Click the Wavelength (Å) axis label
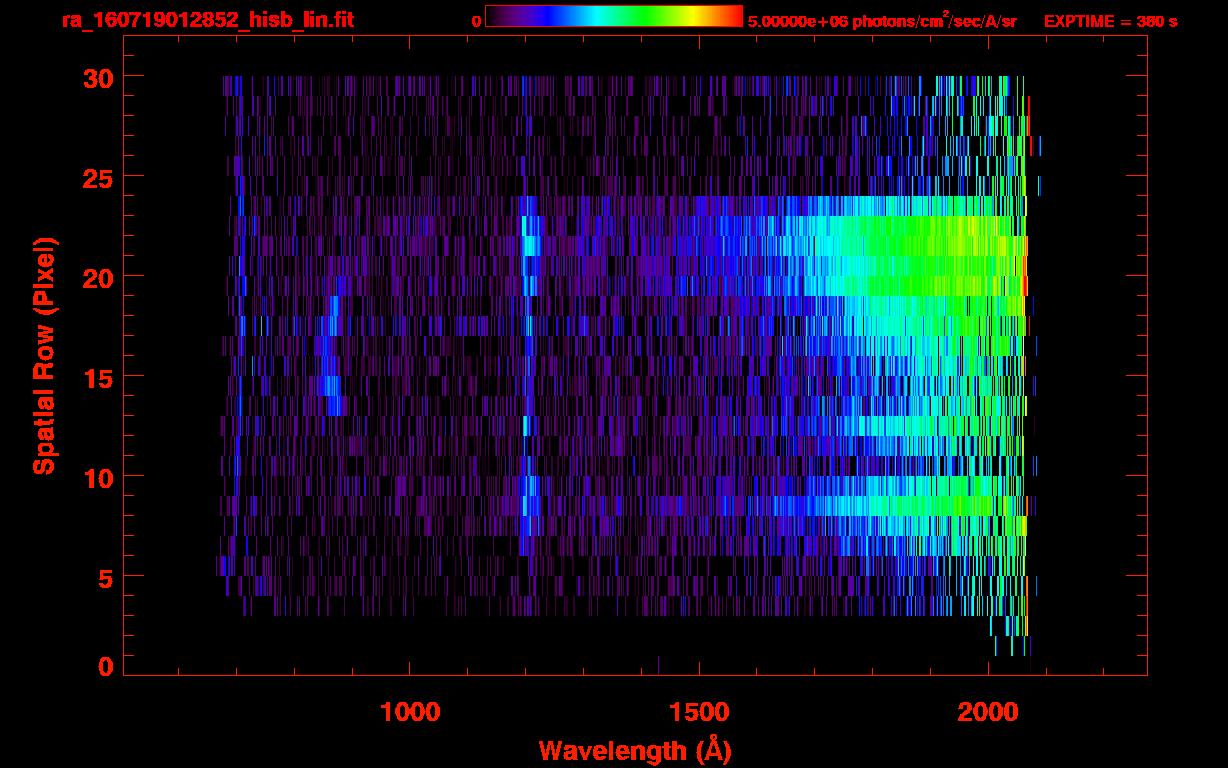1228x768 pixels. click(x=635, y=750)
